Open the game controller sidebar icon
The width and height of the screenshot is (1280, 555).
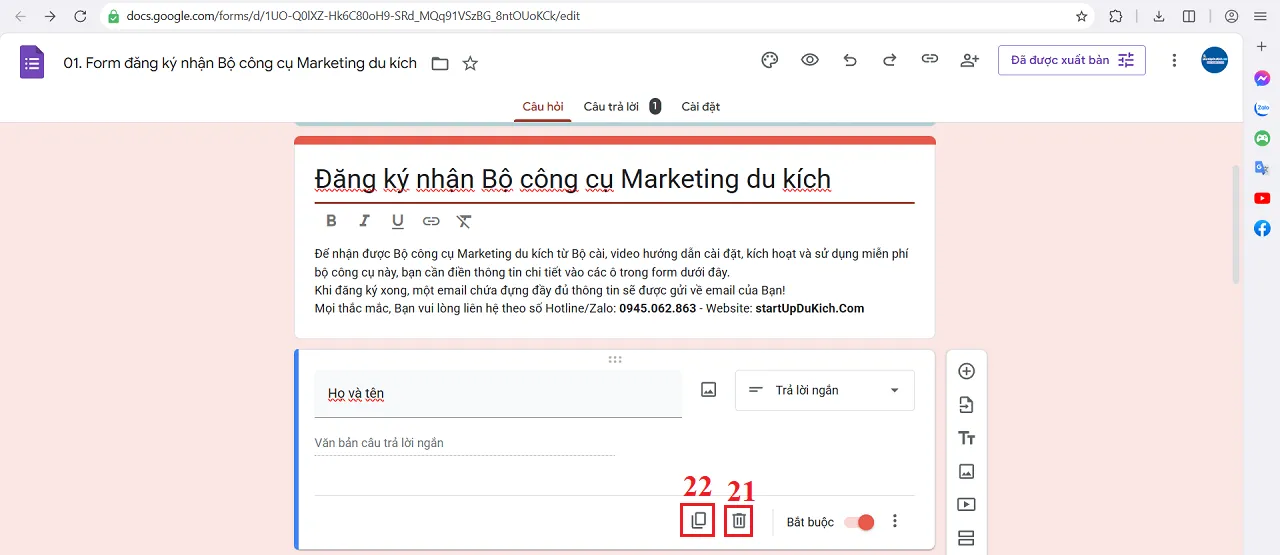point(1262,138)
